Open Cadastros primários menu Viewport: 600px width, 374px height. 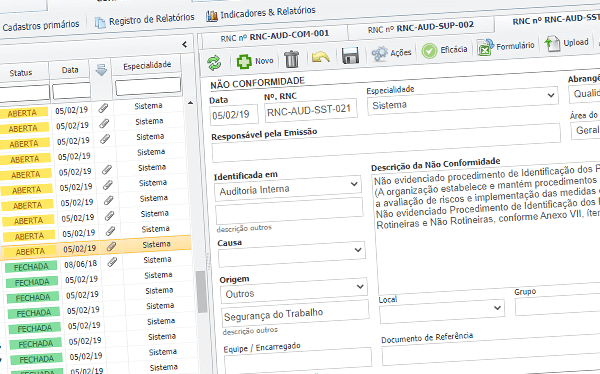click(x=41, y=26)
